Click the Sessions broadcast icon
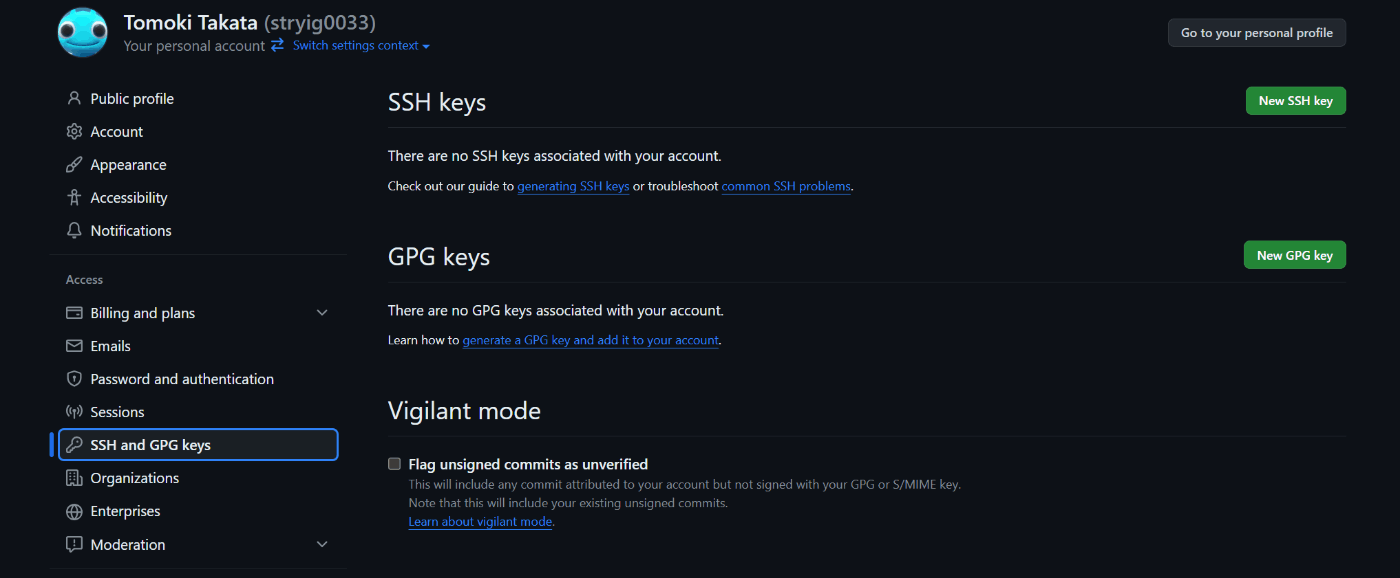This screenshot has height=578, width=1400. coord(74,412)
